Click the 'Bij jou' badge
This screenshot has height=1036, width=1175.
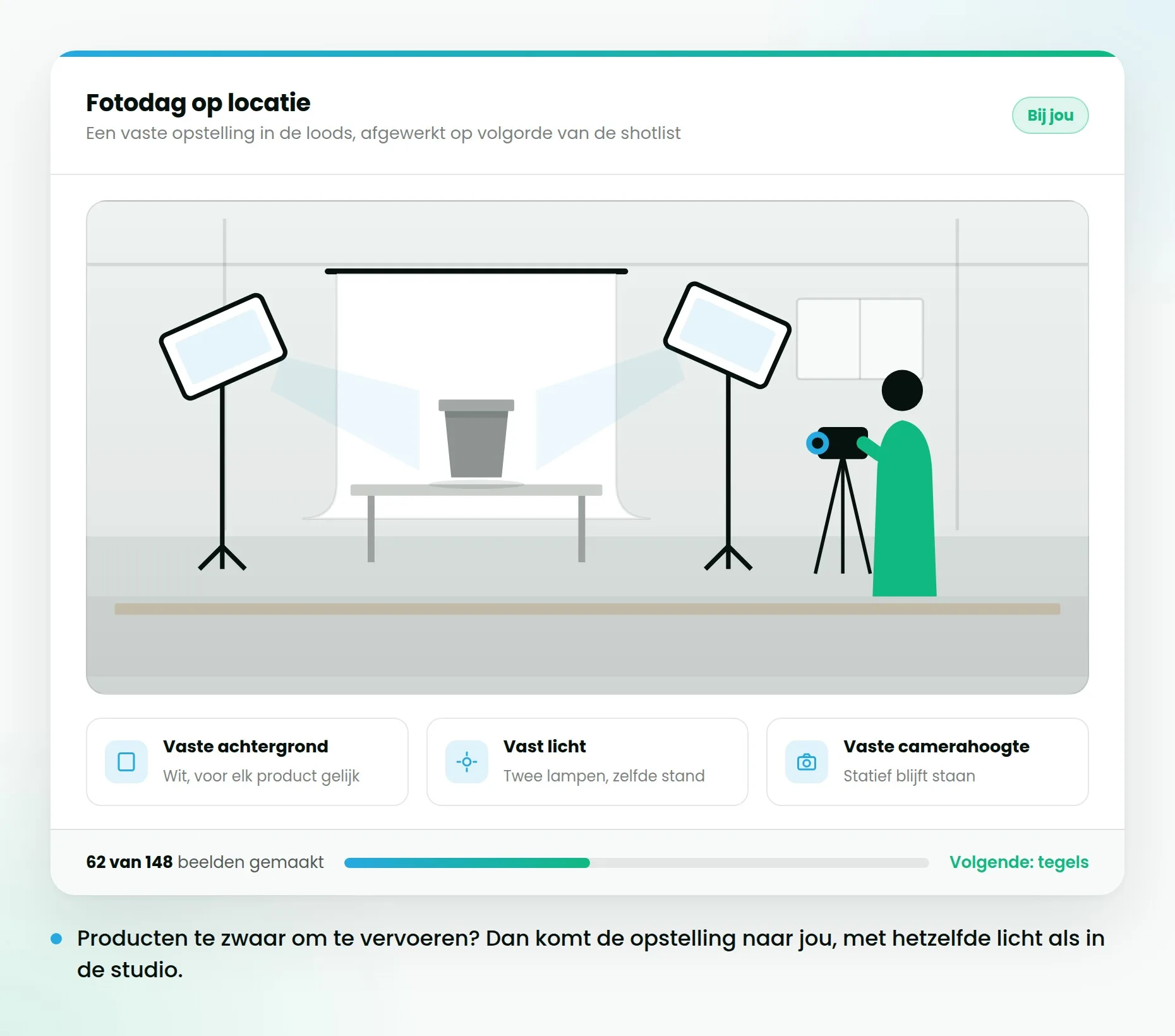(1050, 115)
